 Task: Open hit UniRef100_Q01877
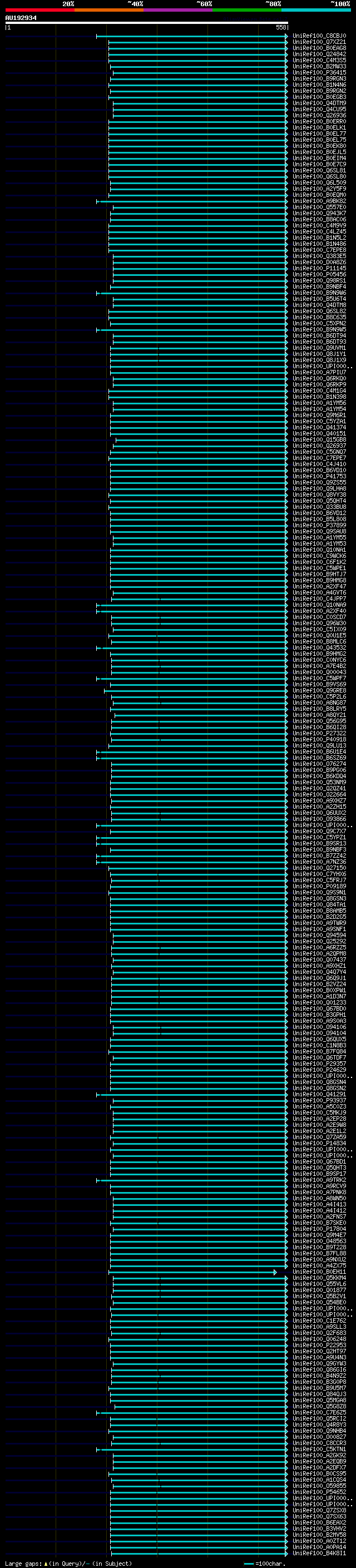point(319,1290)
